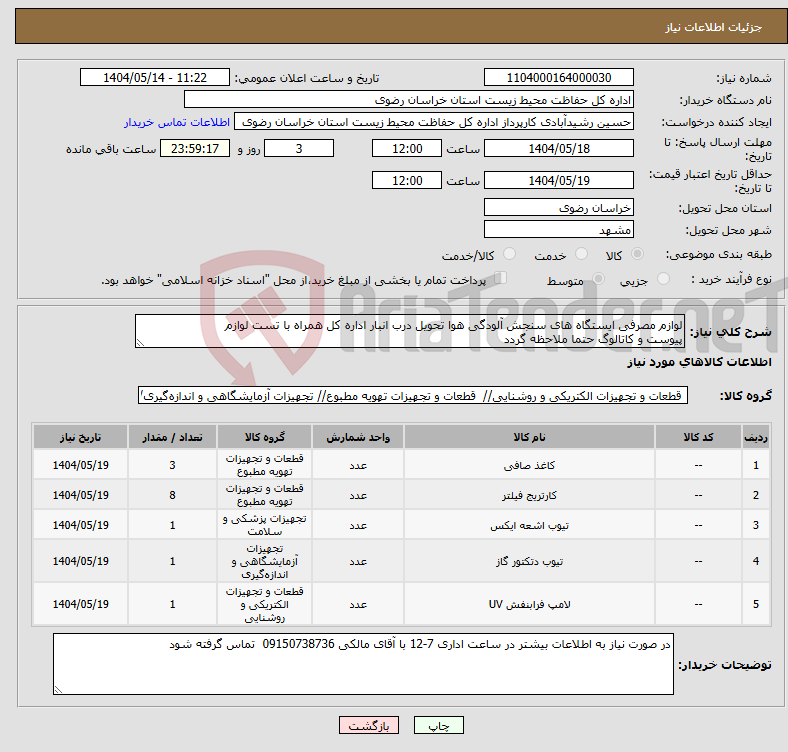Click the چاپ (print) button
The image size is (788, 752).
point(438,725)
